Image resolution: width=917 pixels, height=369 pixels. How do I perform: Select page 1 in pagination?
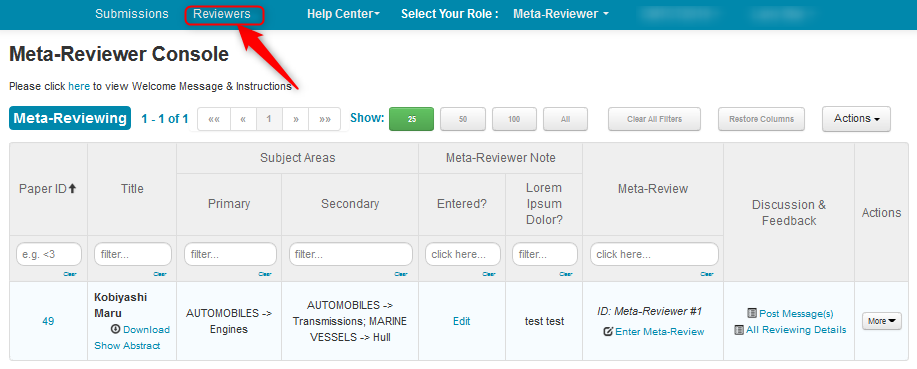click(x=269, y=119)
